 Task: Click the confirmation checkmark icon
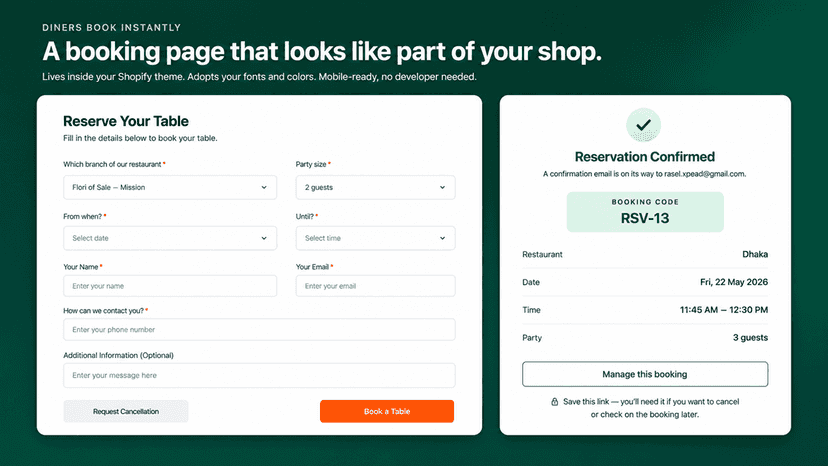coord(643,125)
